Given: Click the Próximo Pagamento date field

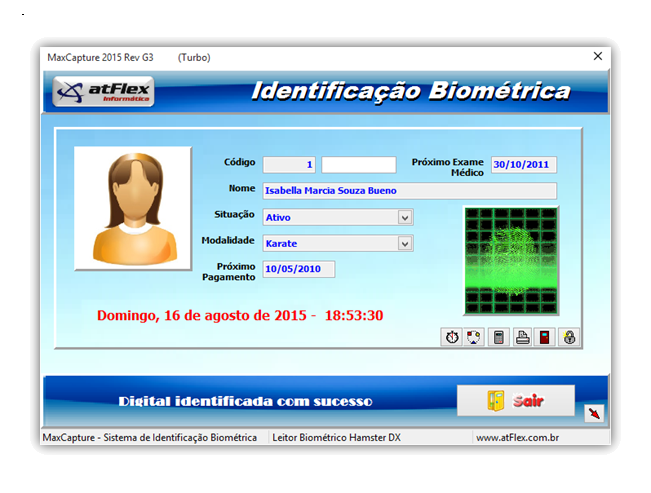Looking at the screenshot, I should pyautogui.click(x=298, y=269).
